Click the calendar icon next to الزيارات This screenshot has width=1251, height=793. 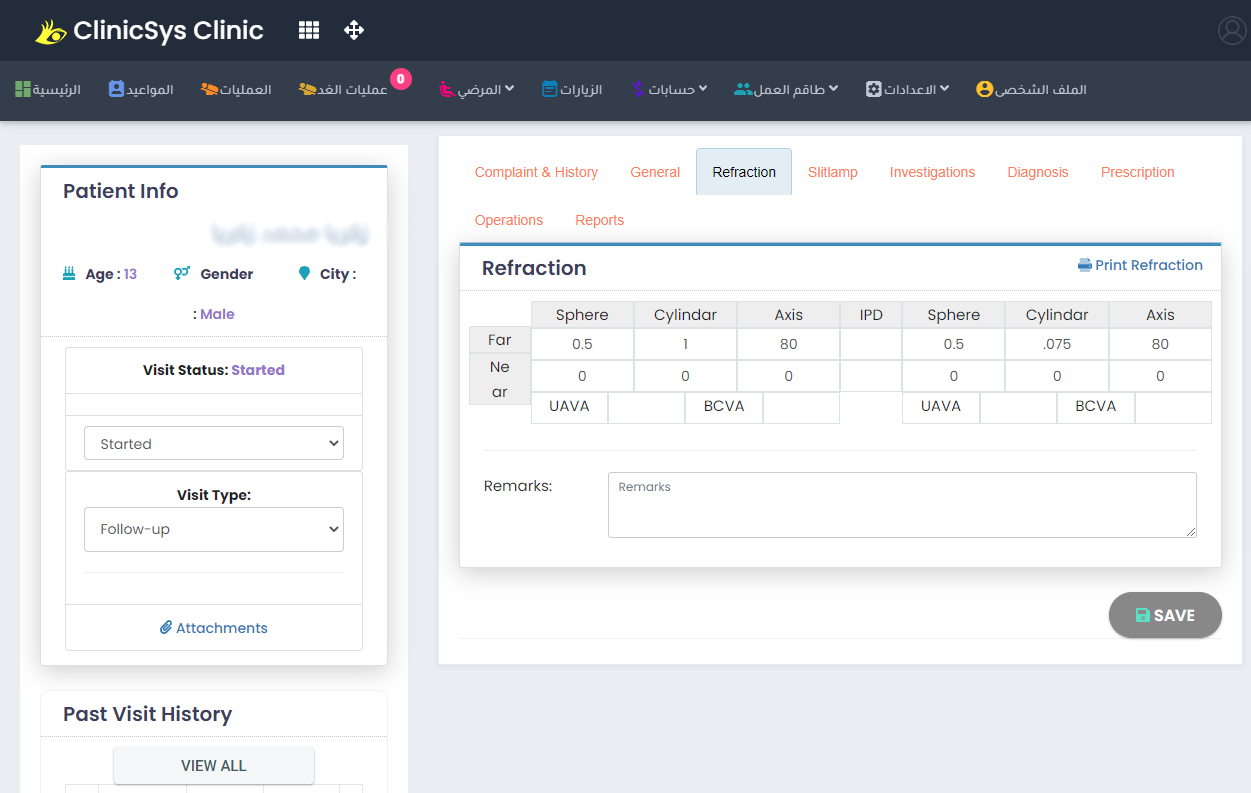click(x=549, y=89)
